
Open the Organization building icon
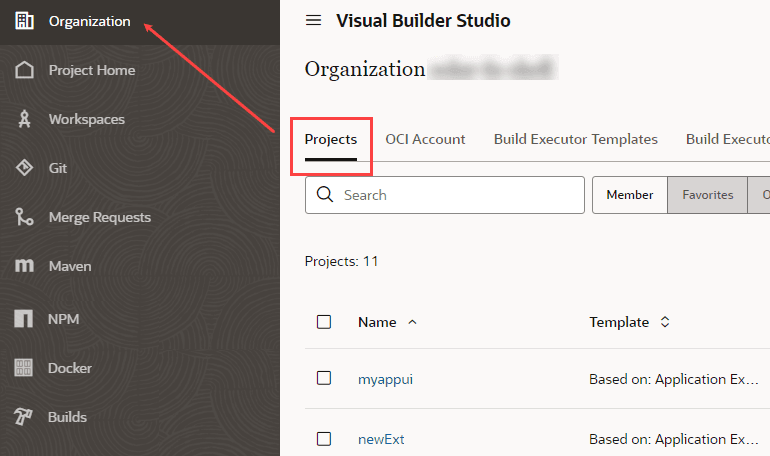(x=24, y=21)
